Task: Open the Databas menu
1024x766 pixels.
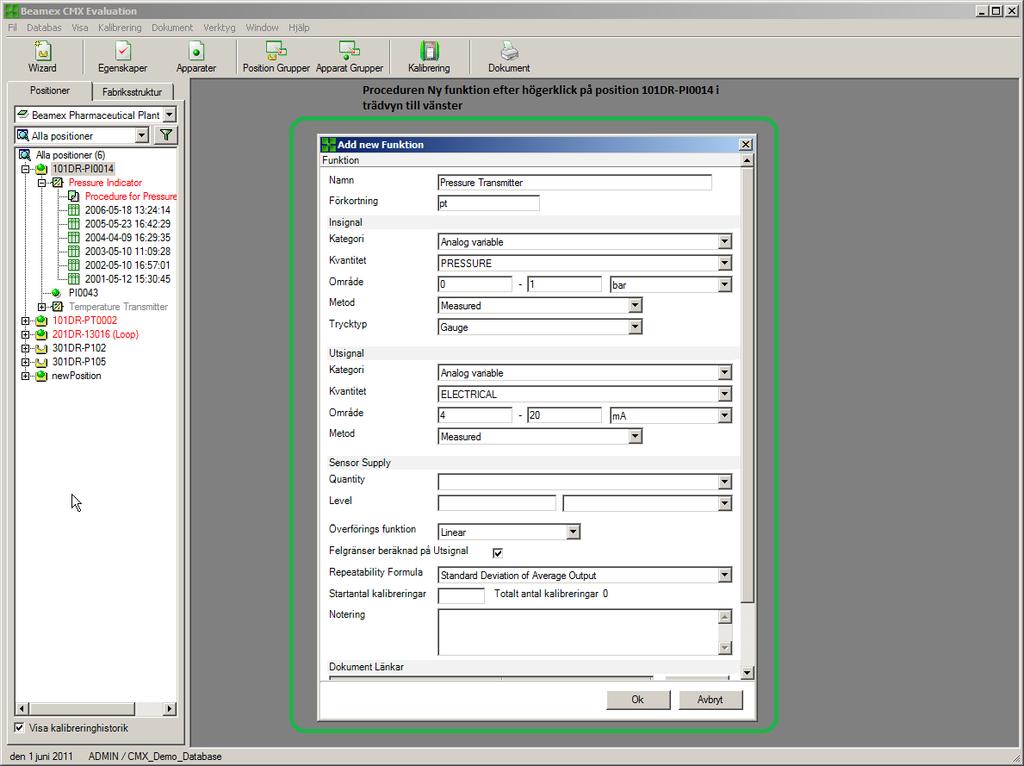Action: (x=44, y=27)
